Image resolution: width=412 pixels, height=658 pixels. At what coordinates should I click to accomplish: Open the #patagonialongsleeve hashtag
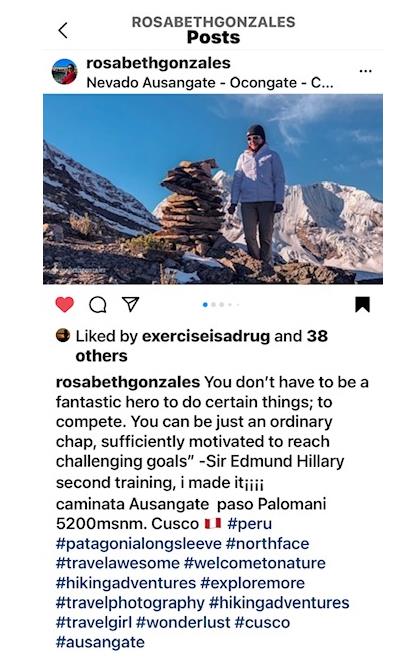click(138, 543)
